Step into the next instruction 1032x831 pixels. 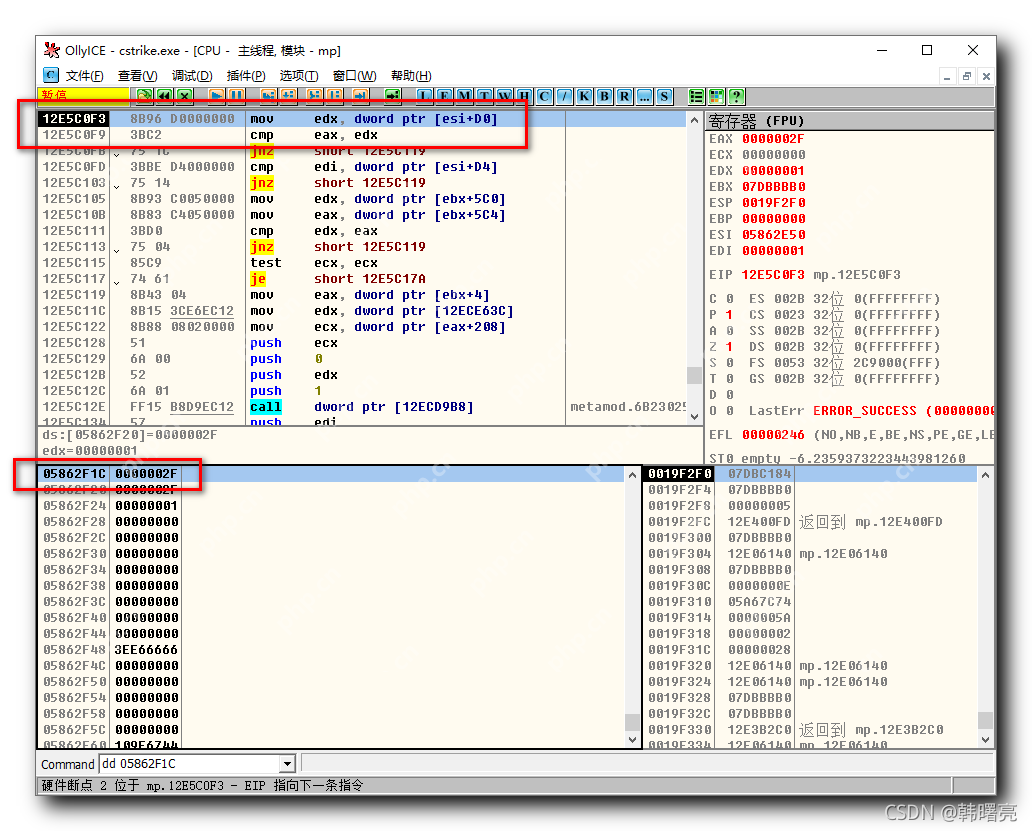tap(266, 96)
